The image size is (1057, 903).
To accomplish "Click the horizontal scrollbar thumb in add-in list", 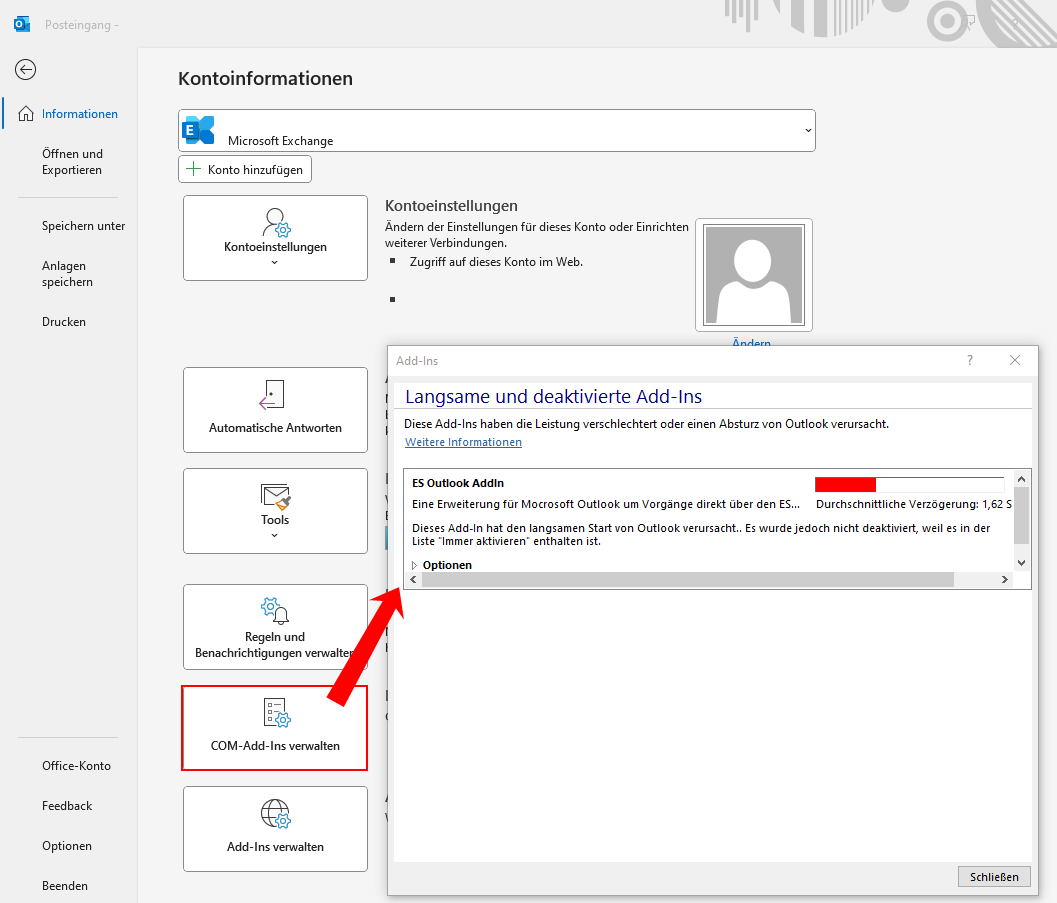I will tap(688, 580).
